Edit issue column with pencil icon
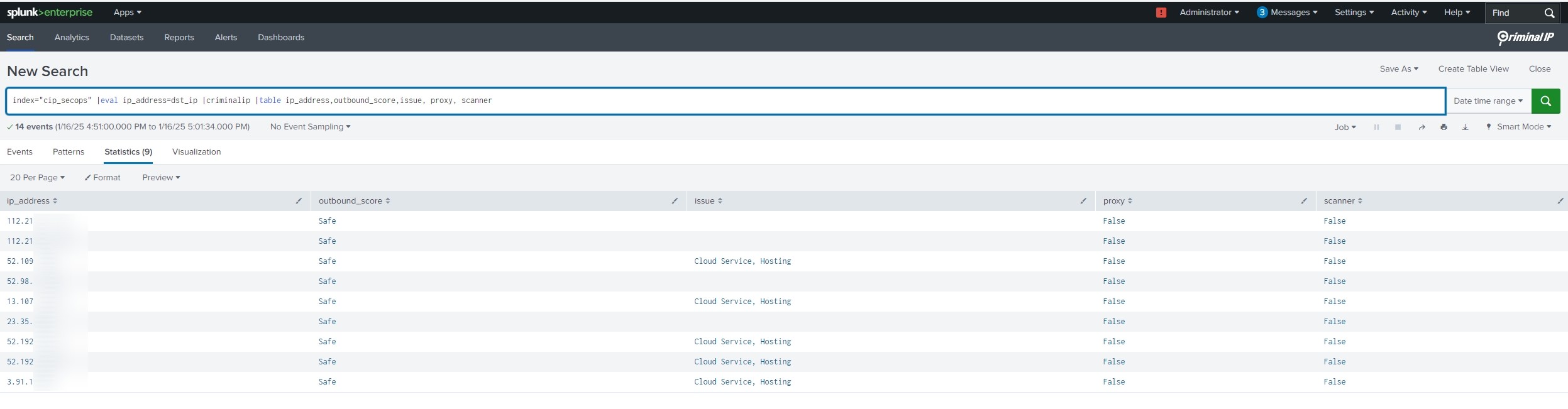This screenshot has height=409, width=1568. pos(1083,201)
